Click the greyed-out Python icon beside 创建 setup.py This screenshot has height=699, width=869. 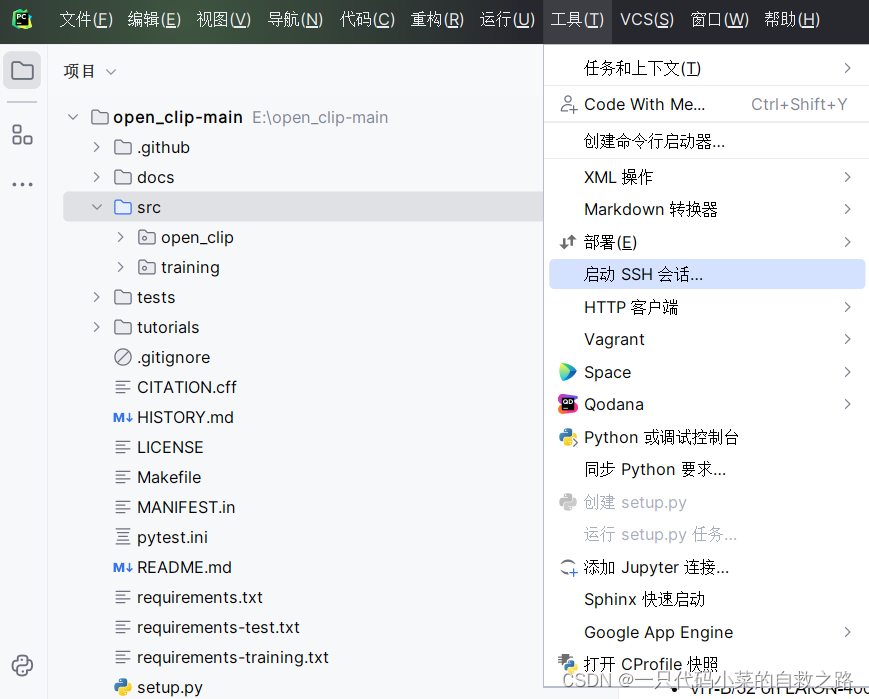pyautogui.click(x=568, y=502)
